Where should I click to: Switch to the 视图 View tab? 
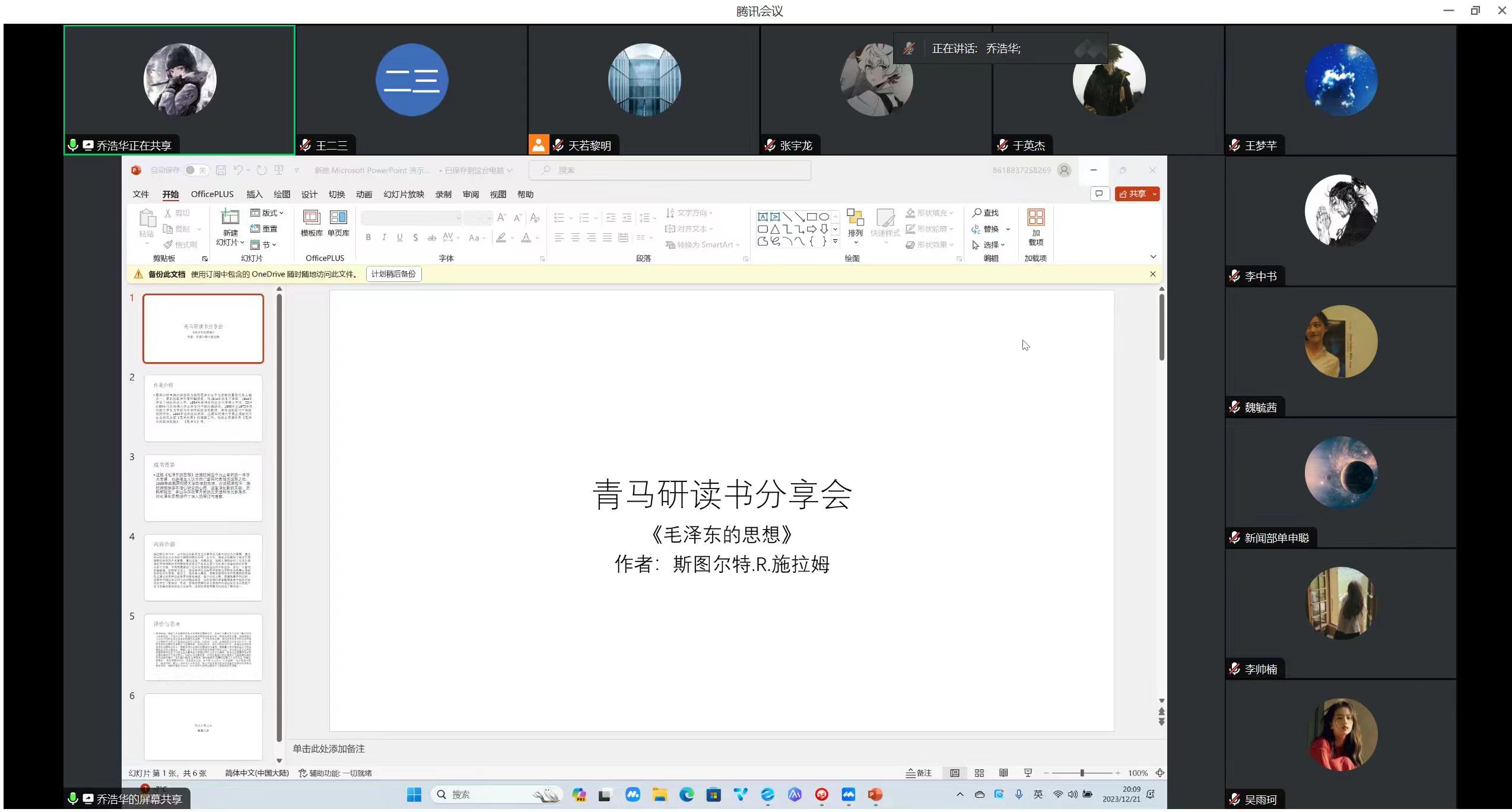[498, 194]
